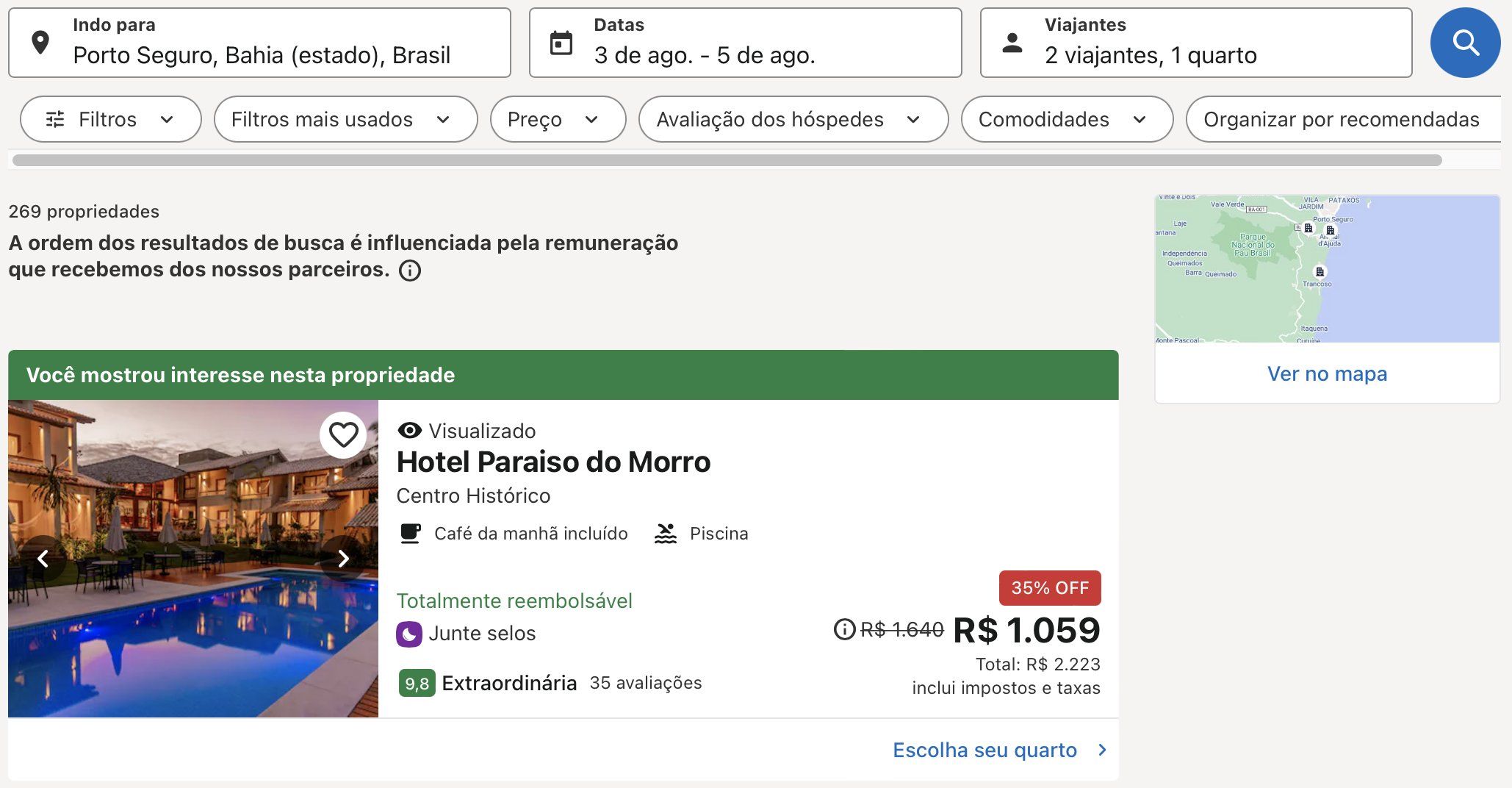Viewport: 1512px width, 788px height.
Task: Show previous hotel photo with left arrow
Action: click(43, 559)
